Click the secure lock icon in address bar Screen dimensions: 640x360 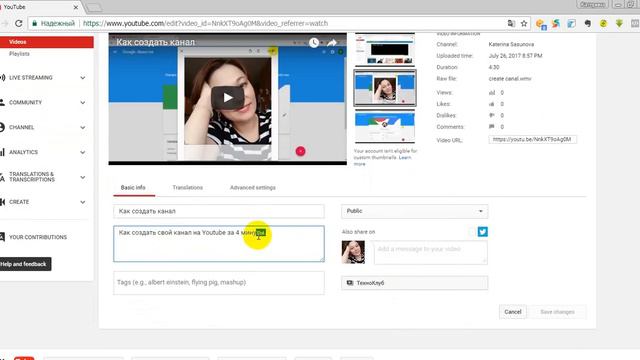point(35,23)
